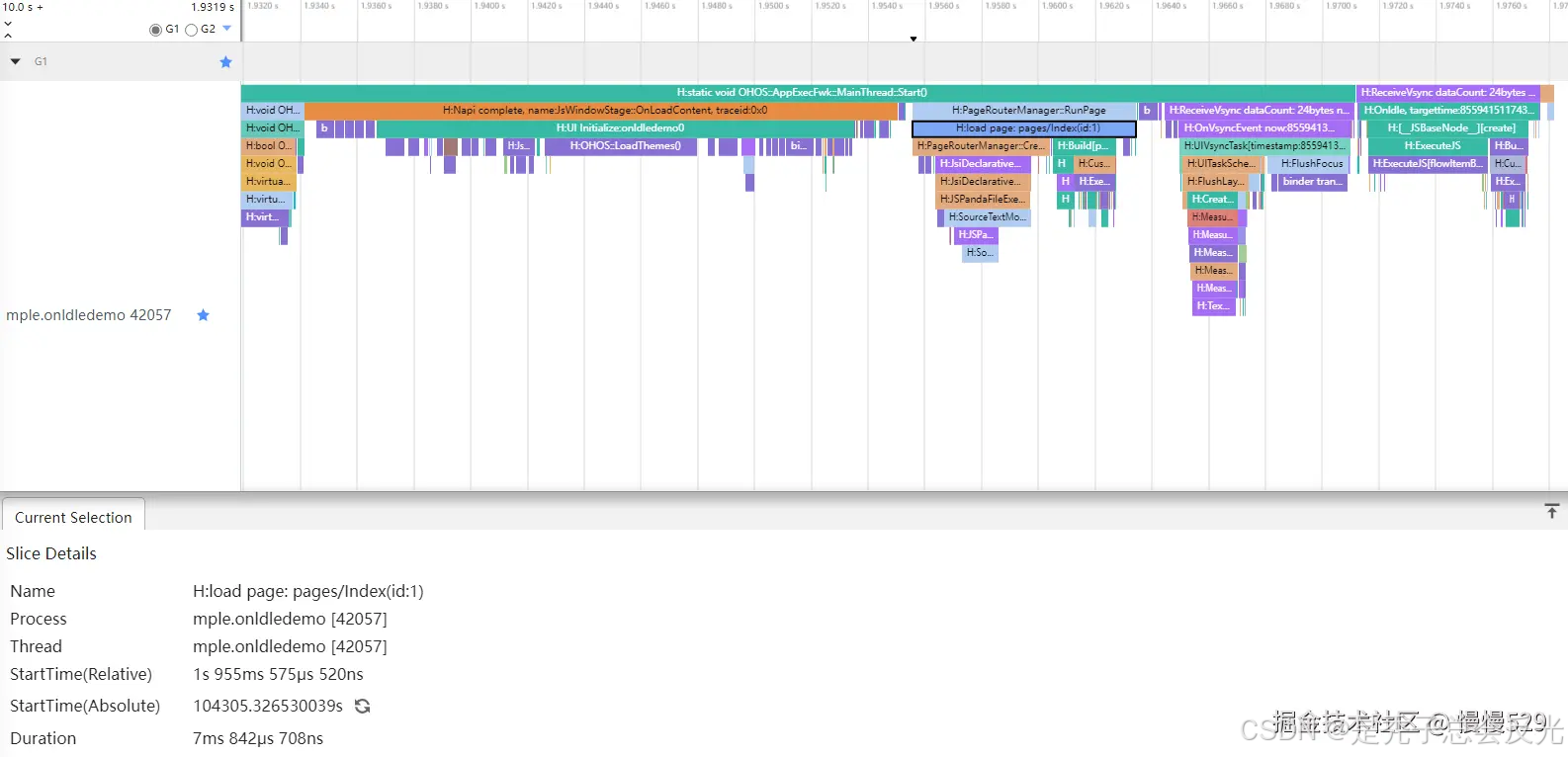The width and height of the screenshot is (1568, 757).
Task: Click the down chevron under the 10.0 s label
Action: 8,23
